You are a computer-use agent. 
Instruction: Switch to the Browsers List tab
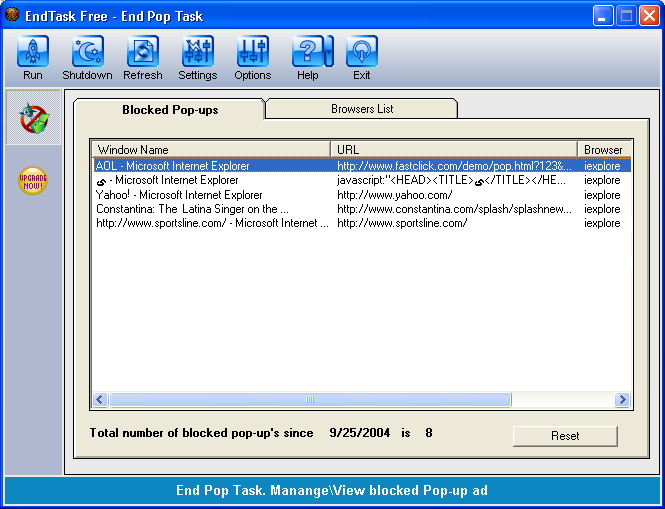pos(362,109)
